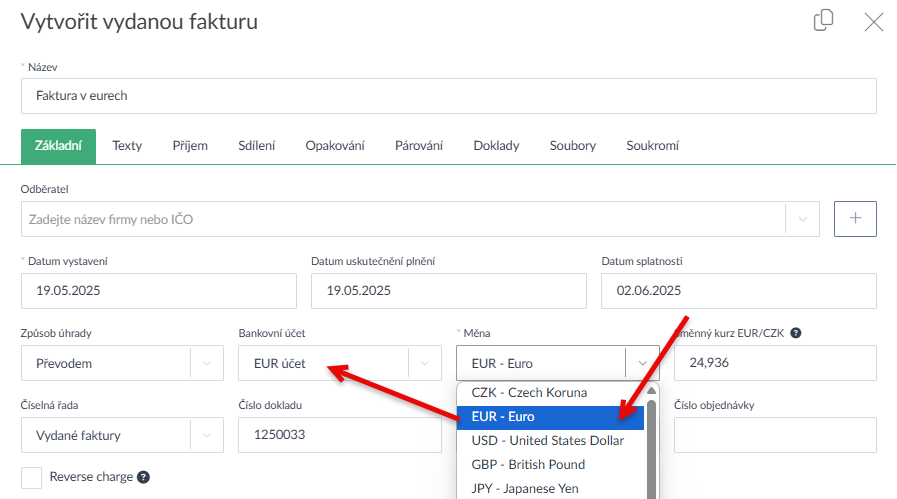Close the invoice creation dialog
Image resolution: width=897 pixels, height=499 pixels.
pyautogui.click(x=873, y=21)
